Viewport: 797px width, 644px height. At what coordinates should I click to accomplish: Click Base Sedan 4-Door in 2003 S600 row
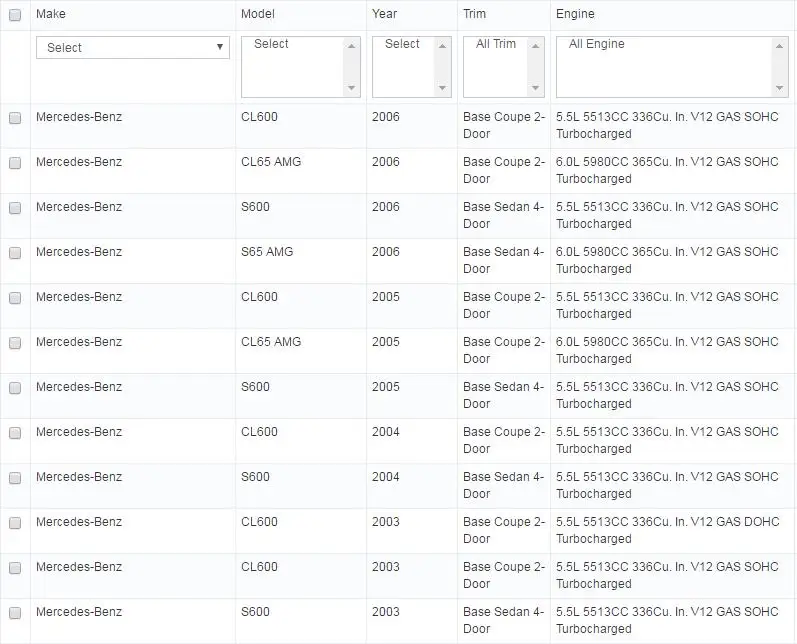click(503, 620)
